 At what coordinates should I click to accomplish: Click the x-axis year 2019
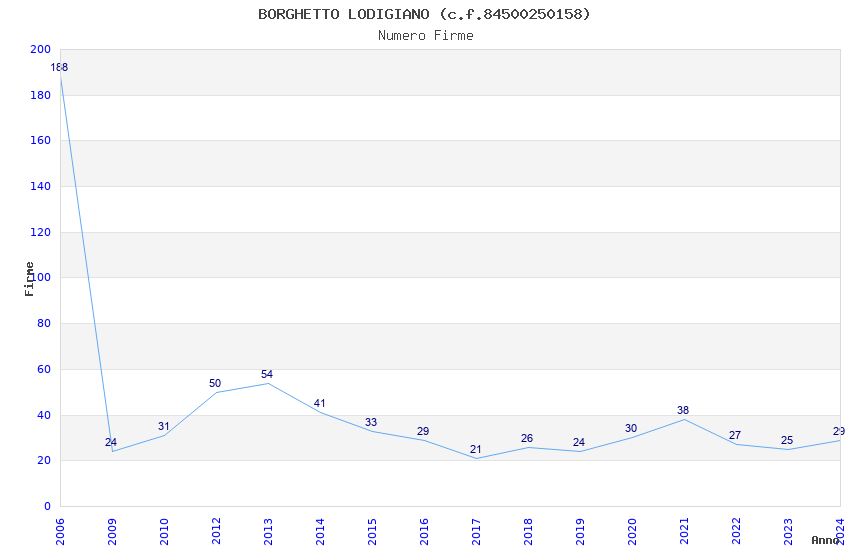[580, 532]
